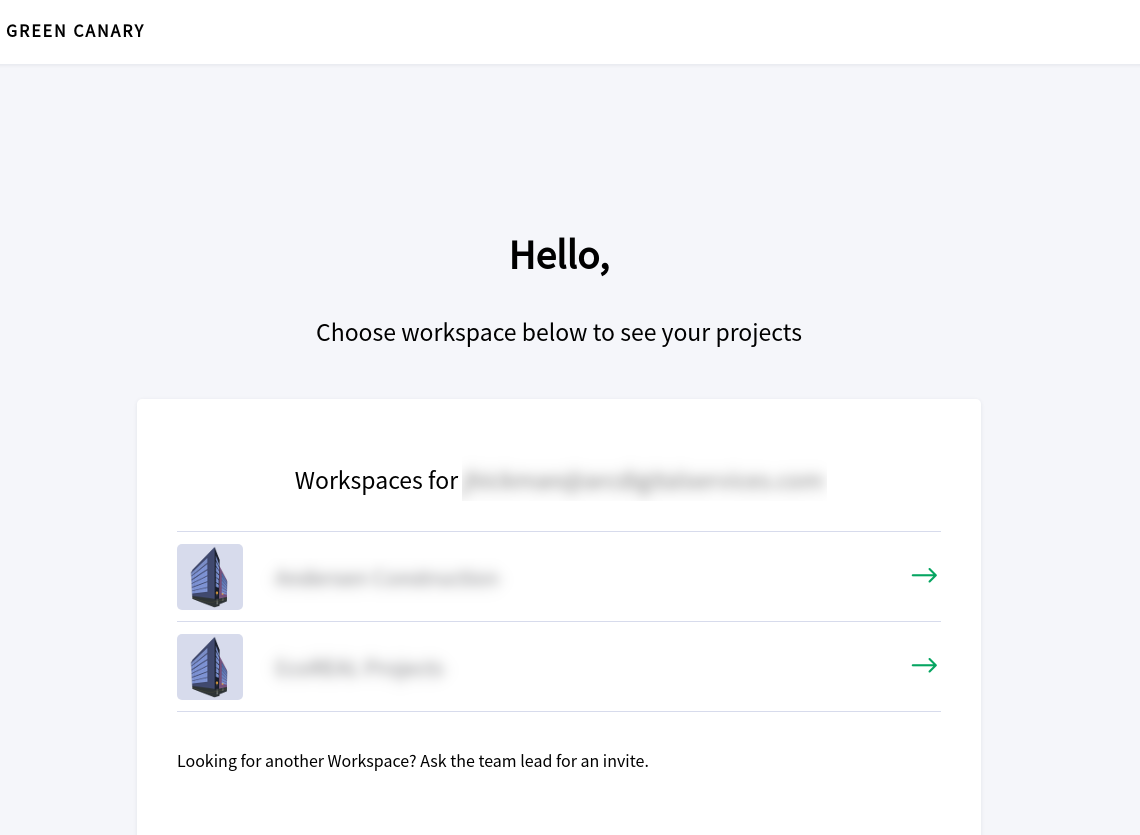Click the Green Canary logo text
Image resolution: width=1140 pixels, height=835 pixels.
click(75, 31)
